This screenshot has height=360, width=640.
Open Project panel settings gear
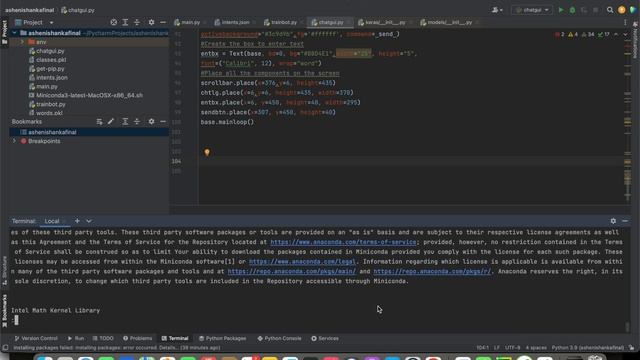coord(151,22)
